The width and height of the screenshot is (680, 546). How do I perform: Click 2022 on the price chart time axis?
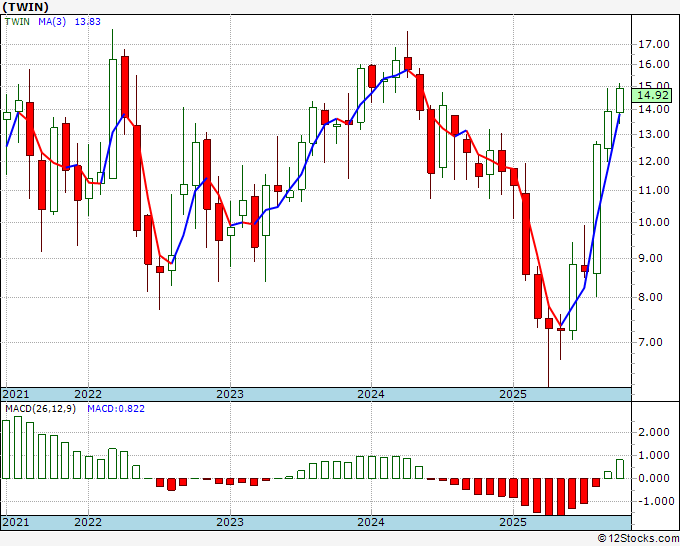tap(88, 394)
